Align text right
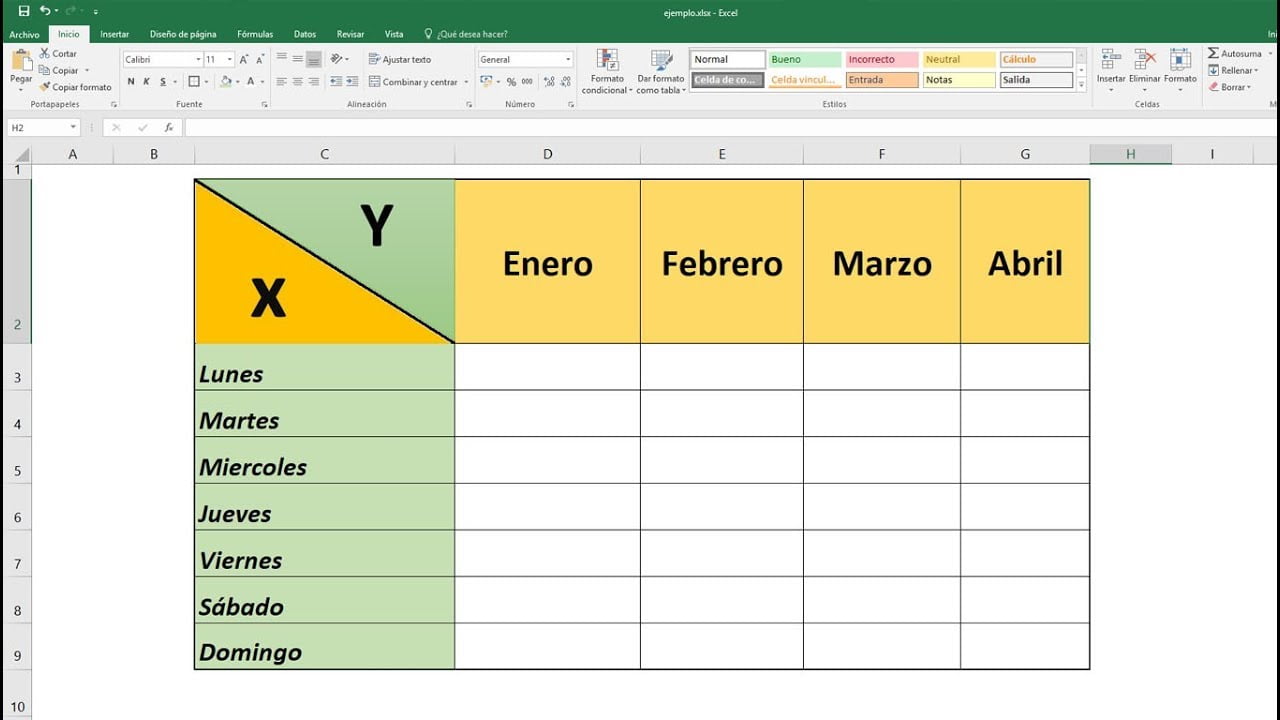Image resolution: width=1280 pixels, height=720 pixels. tap(314, 82)
